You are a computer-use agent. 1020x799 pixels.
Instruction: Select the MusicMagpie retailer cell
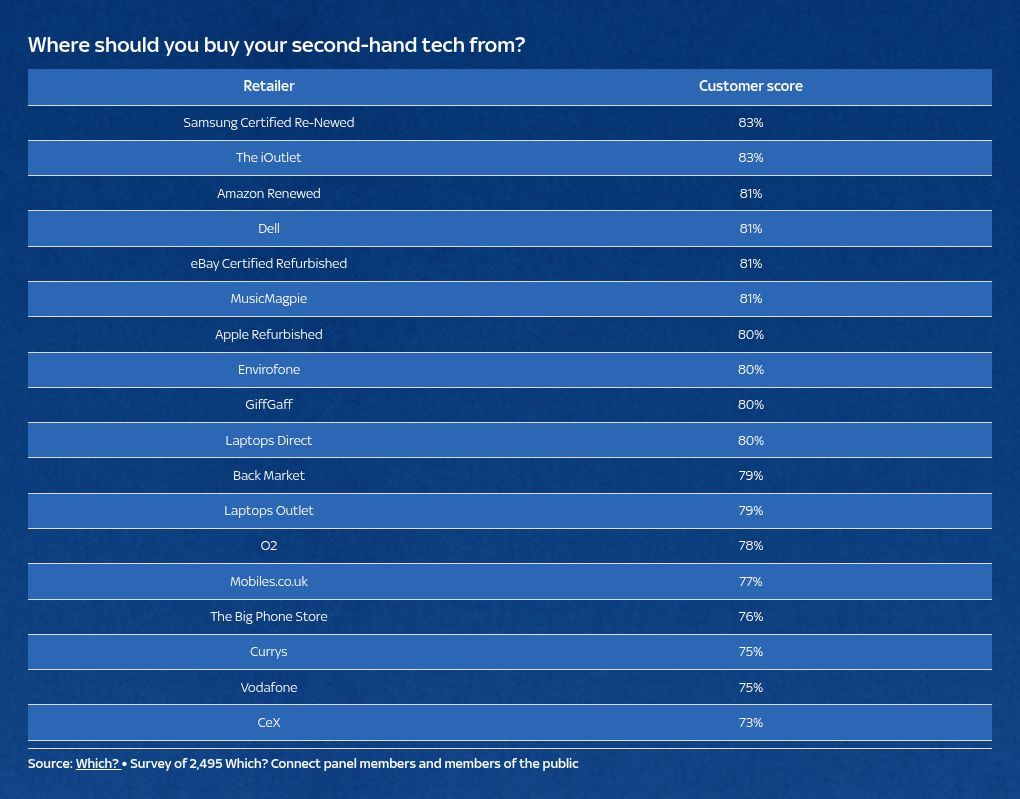pyautogui.click(x=269, y=298)
